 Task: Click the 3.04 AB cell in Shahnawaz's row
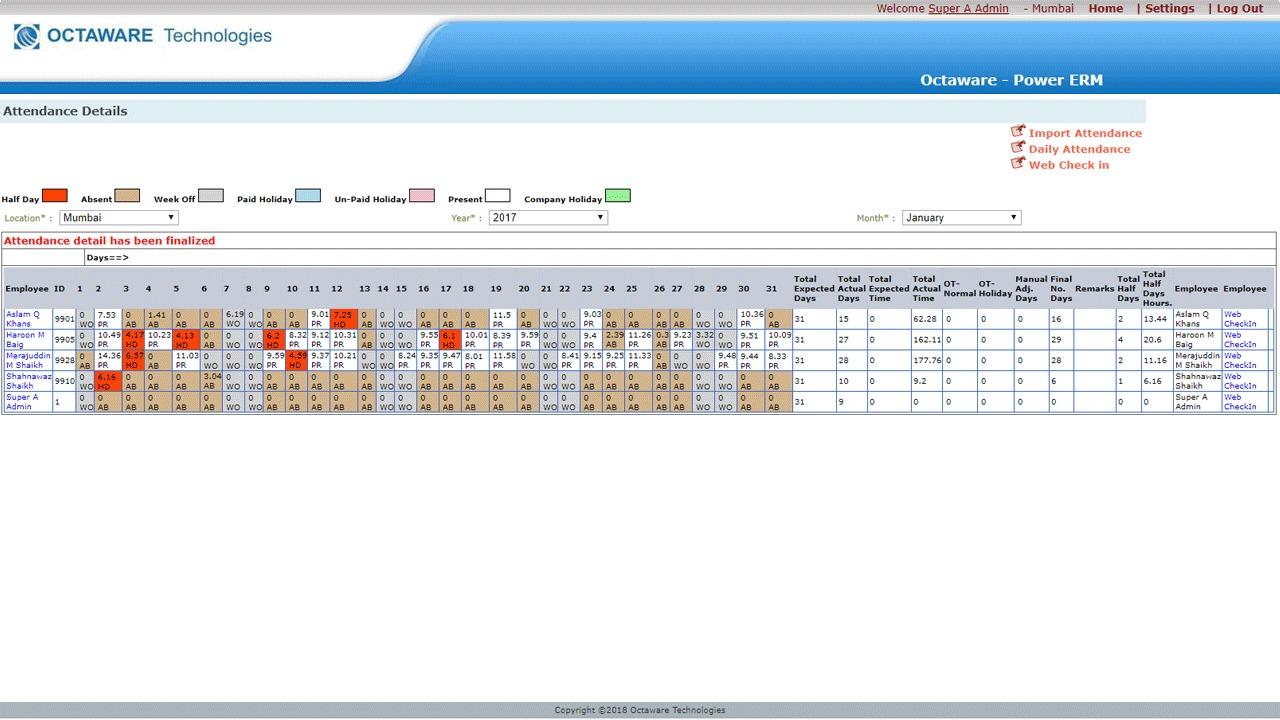click(x=211, y=381)
